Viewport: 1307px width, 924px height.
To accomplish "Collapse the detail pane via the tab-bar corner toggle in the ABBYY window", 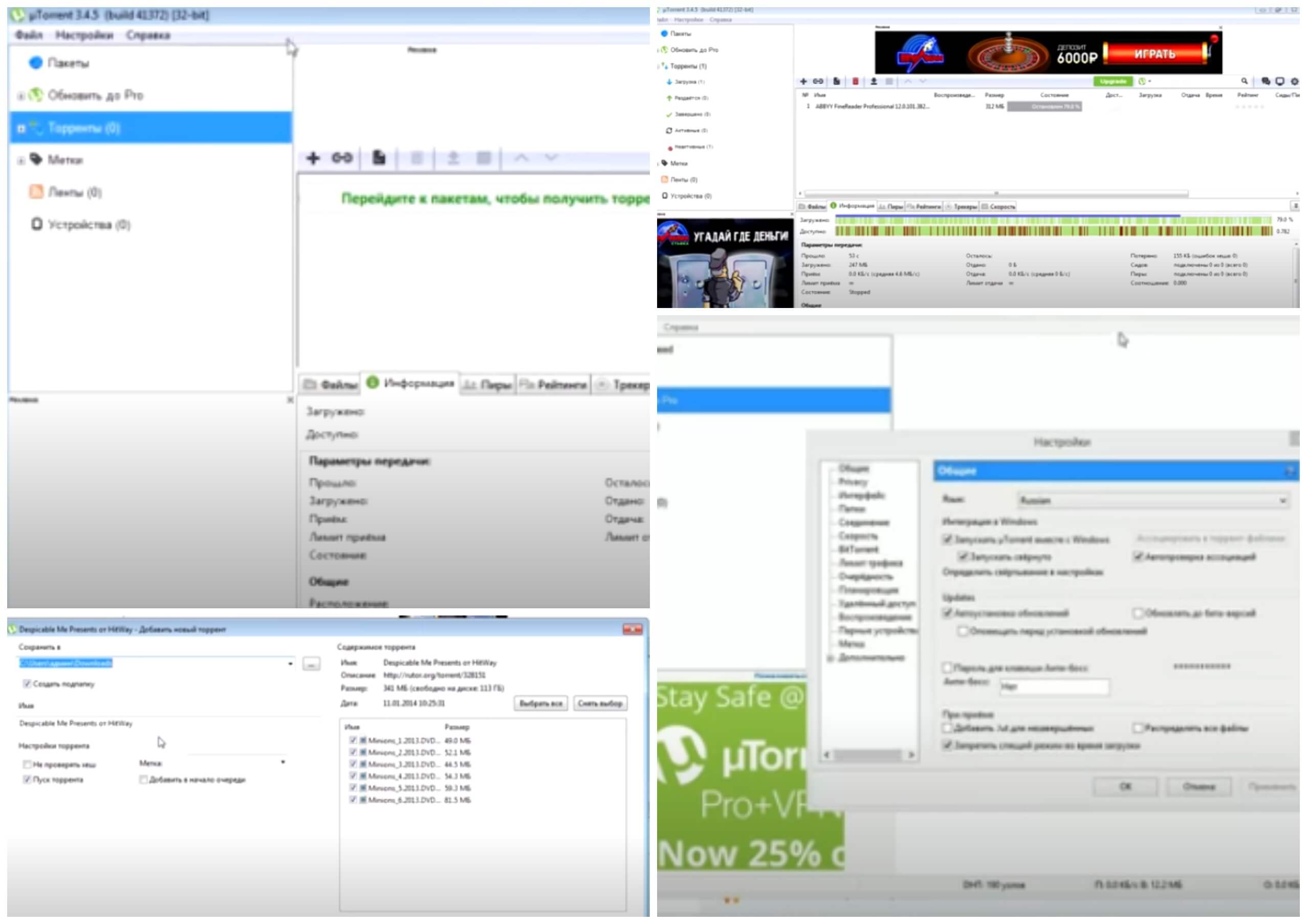I will tap(1296, 206).
